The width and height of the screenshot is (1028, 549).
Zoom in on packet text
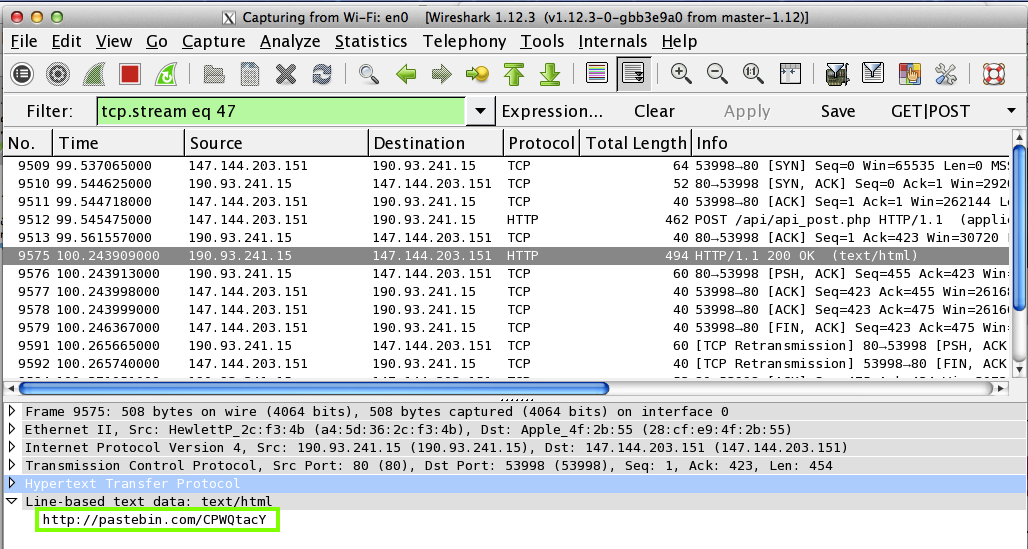[681, 74]
